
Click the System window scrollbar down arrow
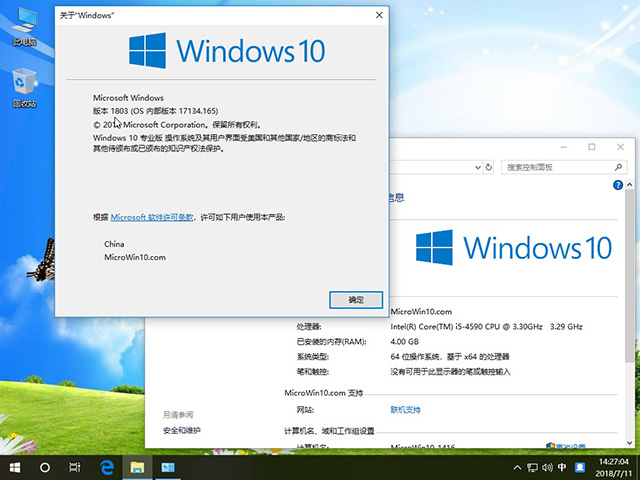(630, 443)
